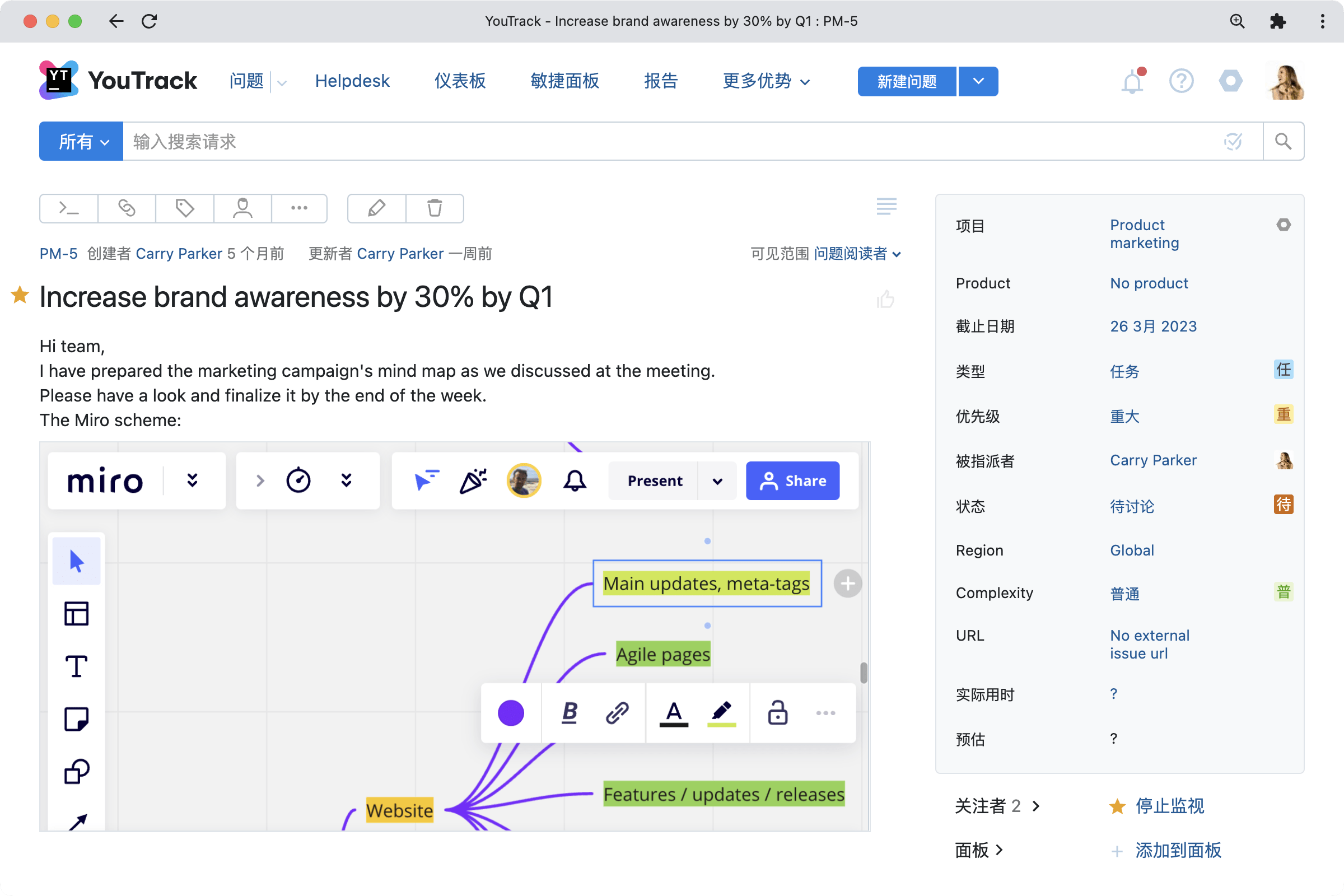Edit the issue with the pencil icon
The height and width of the screenshot is (896, 1344).
click(376, 208)
